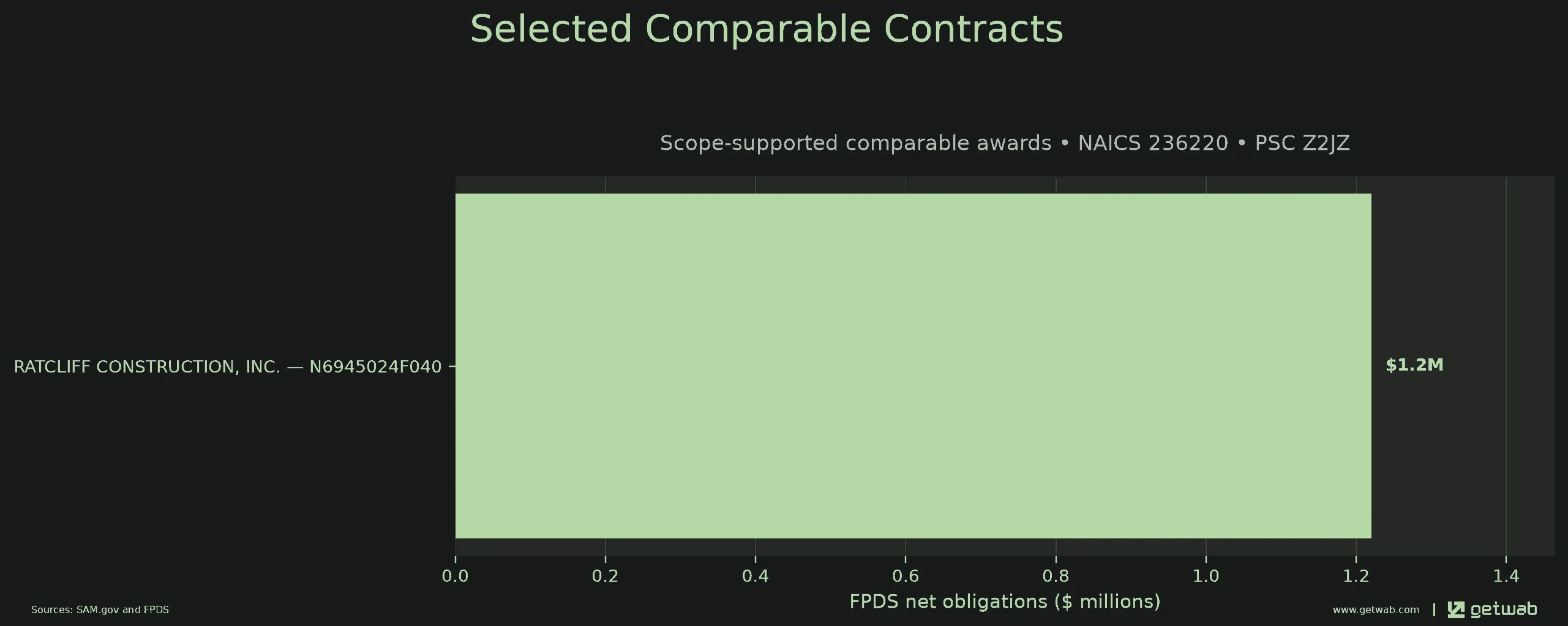Viewport: 1568px width, 626px height.
Task: Click the FPDS net obligations axis title
Action: pyautogui.click(x=1005, y=601)
